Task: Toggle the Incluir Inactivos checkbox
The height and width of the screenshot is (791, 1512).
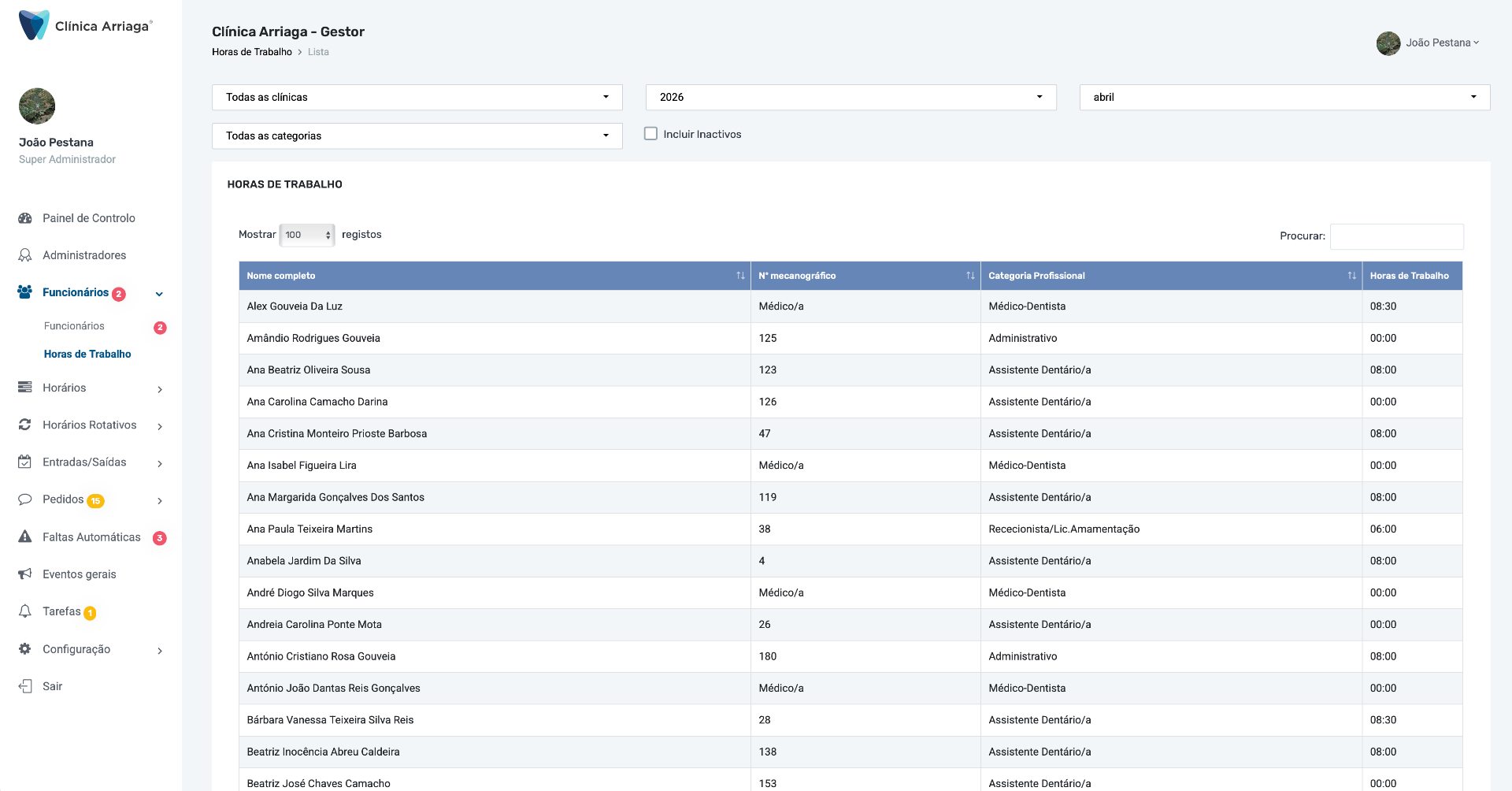Action: pyautogui.click(x=650, y=134)
